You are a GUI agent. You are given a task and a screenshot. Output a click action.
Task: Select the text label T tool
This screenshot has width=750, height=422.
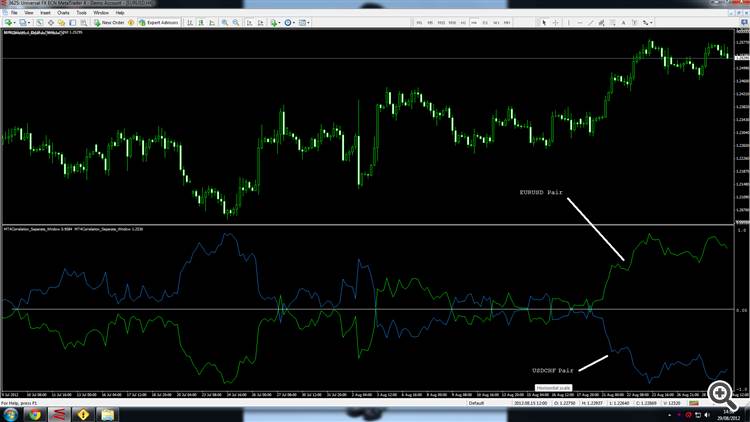tap(634, 22)
